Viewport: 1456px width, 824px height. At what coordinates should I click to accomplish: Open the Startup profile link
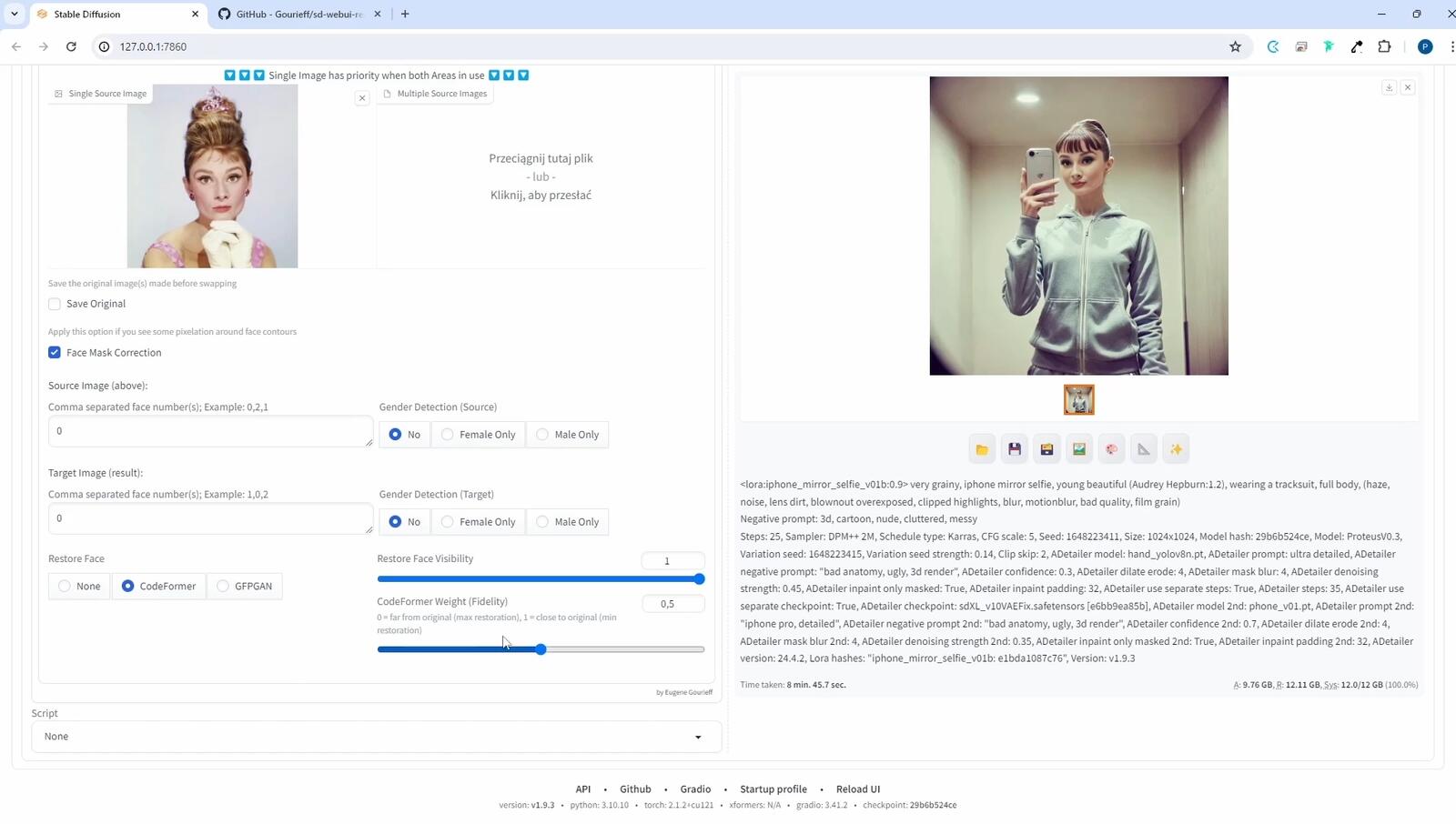coord(773,789)
